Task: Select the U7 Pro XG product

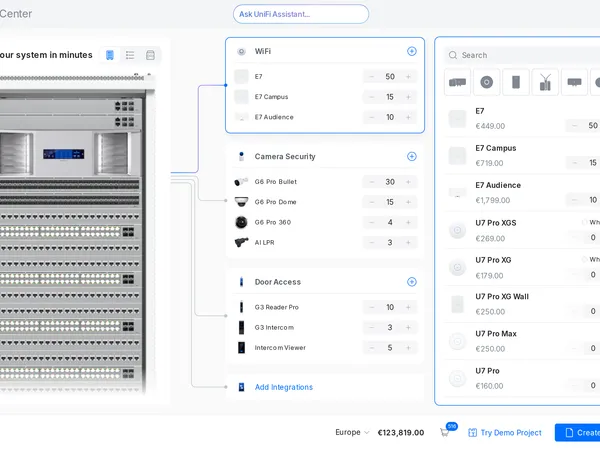Action: coord(522,267)
